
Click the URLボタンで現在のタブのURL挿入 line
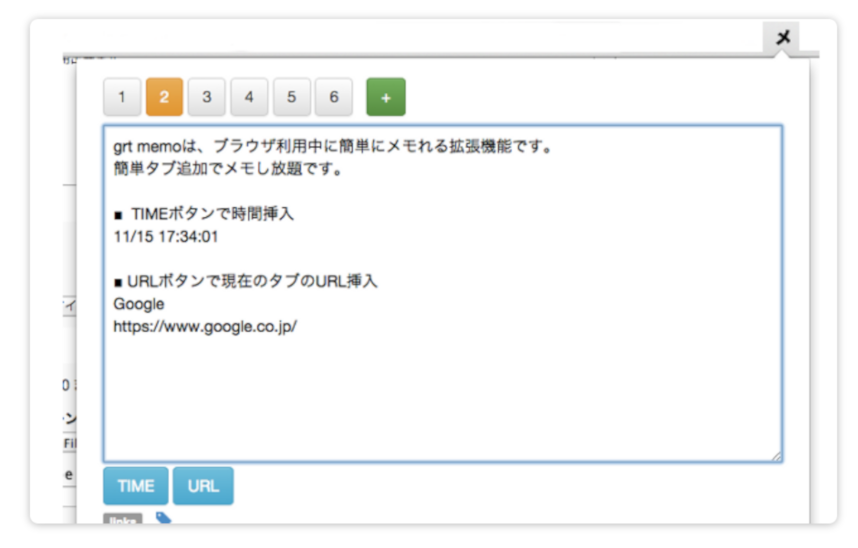pos(246,281)
